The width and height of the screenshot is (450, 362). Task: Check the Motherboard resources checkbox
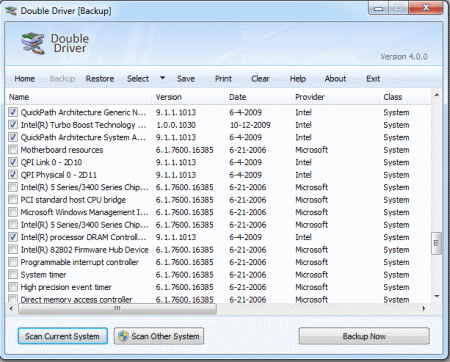coord(13,149)
